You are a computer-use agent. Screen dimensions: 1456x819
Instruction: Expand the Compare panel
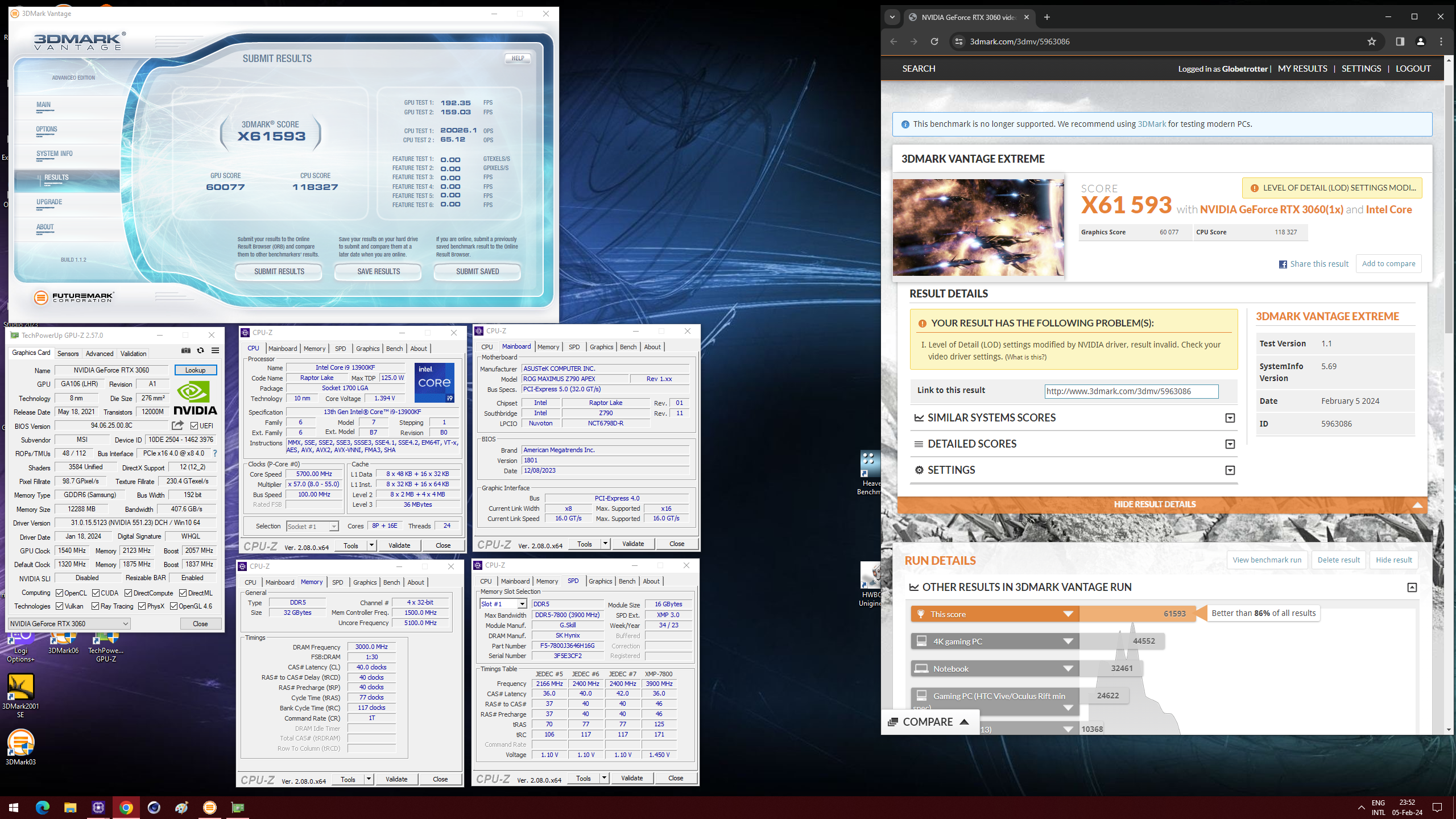(x=929, y=722)
